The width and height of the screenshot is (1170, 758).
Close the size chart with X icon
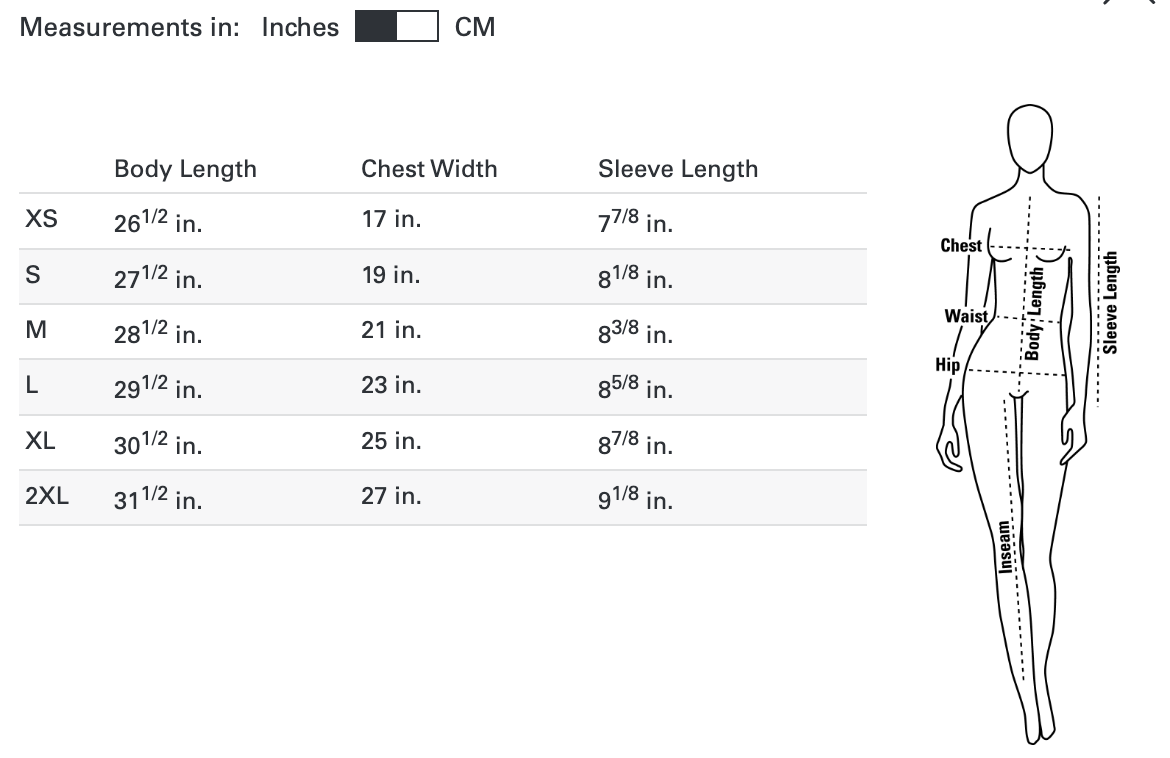1130,3
